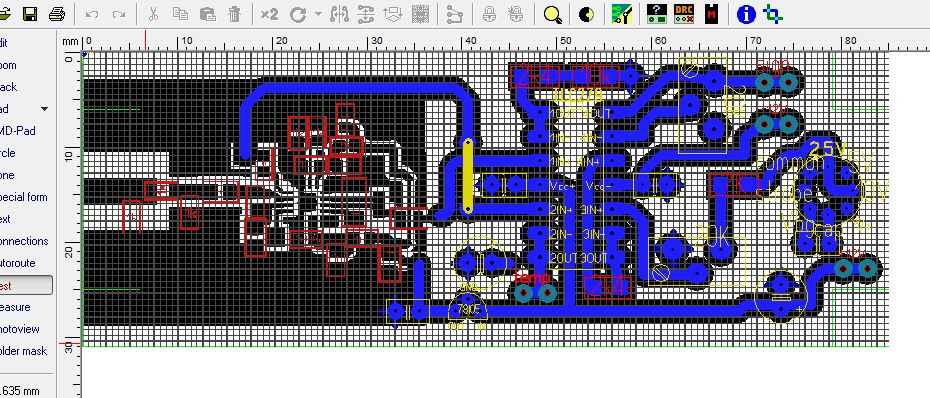Click the Save floppy disk icon
This screenshot has height=398, width=930.
pyautogui.click(x=30, y=14)
